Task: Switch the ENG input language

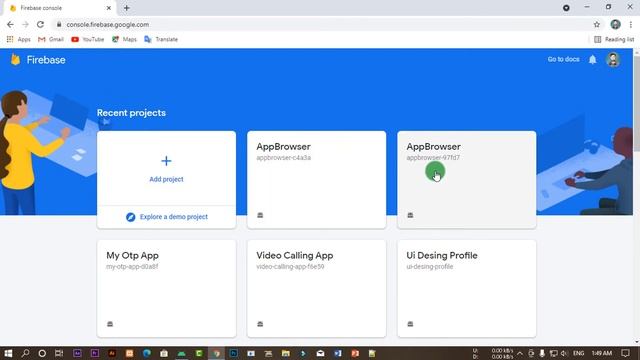Action: coord(578,353)
